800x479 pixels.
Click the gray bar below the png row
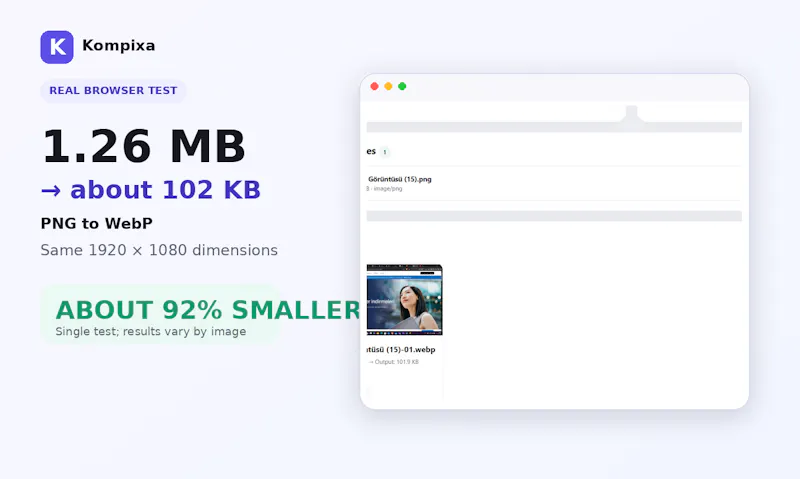click(x=554, y=216)
